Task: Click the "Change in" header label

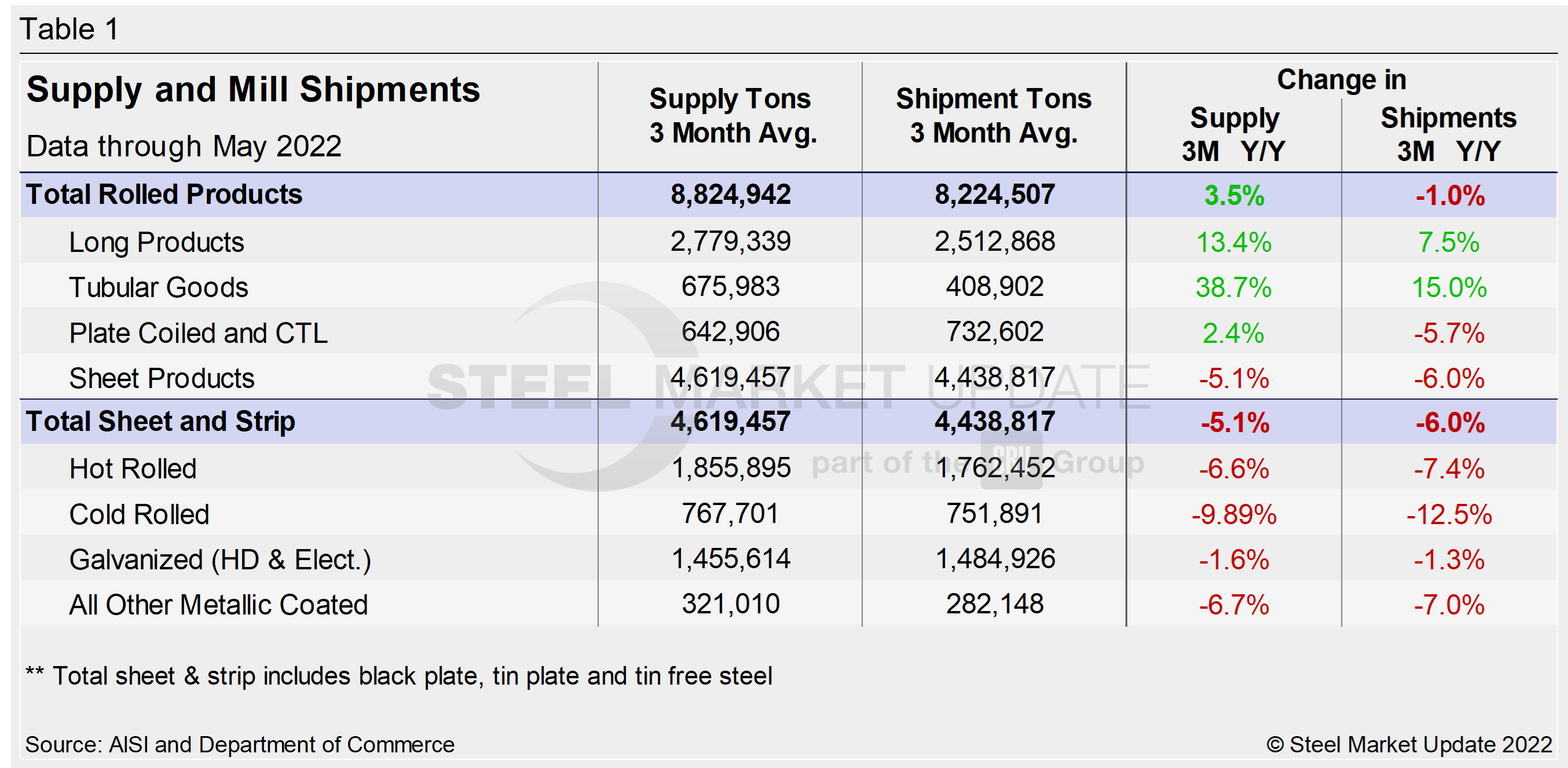Action: pos(1341,80)
